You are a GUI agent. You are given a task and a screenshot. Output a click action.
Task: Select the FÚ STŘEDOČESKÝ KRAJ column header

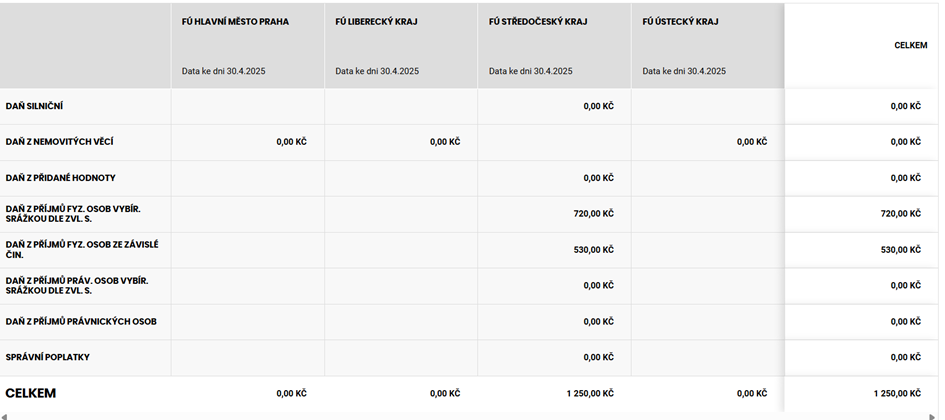click(x=538, y=22)
